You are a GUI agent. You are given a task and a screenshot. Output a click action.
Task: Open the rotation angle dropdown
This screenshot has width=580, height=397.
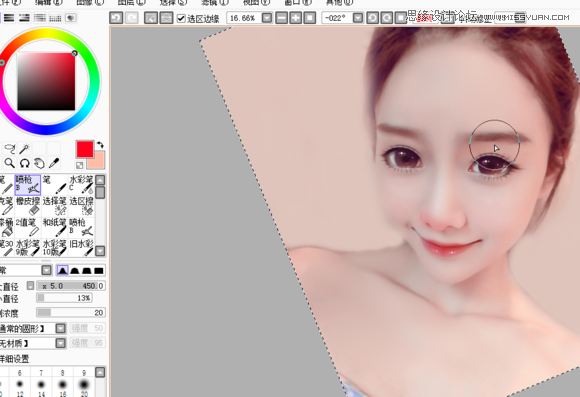pos(358,18)
